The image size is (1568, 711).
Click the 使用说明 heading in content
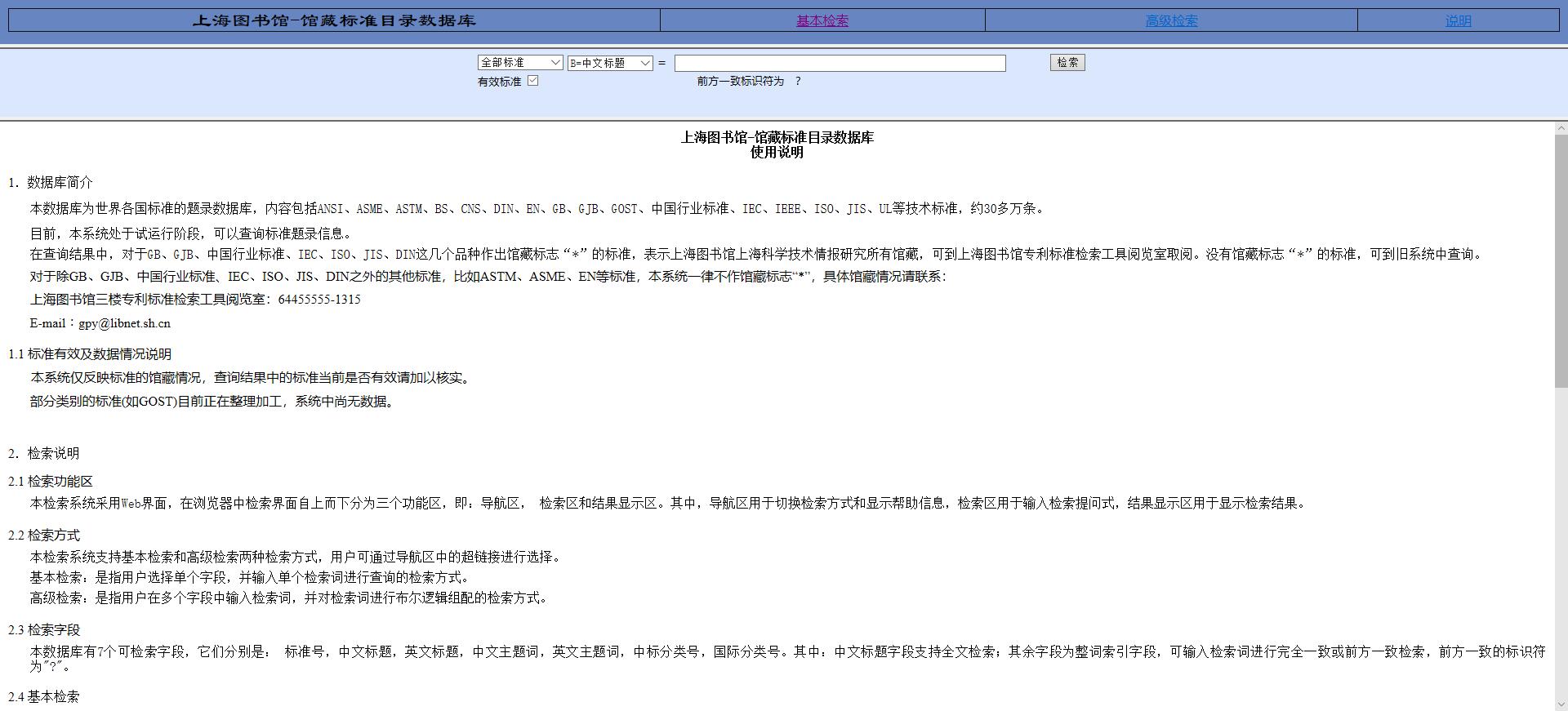[777, 153]
